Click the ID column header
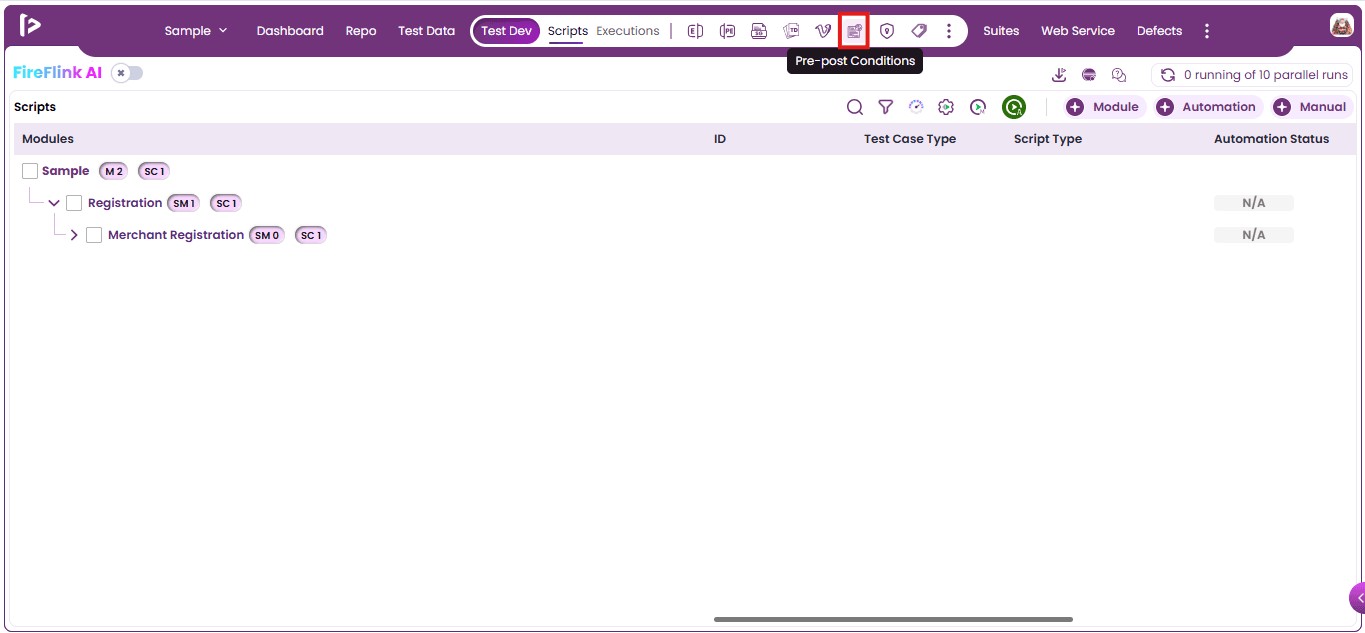 720,139
